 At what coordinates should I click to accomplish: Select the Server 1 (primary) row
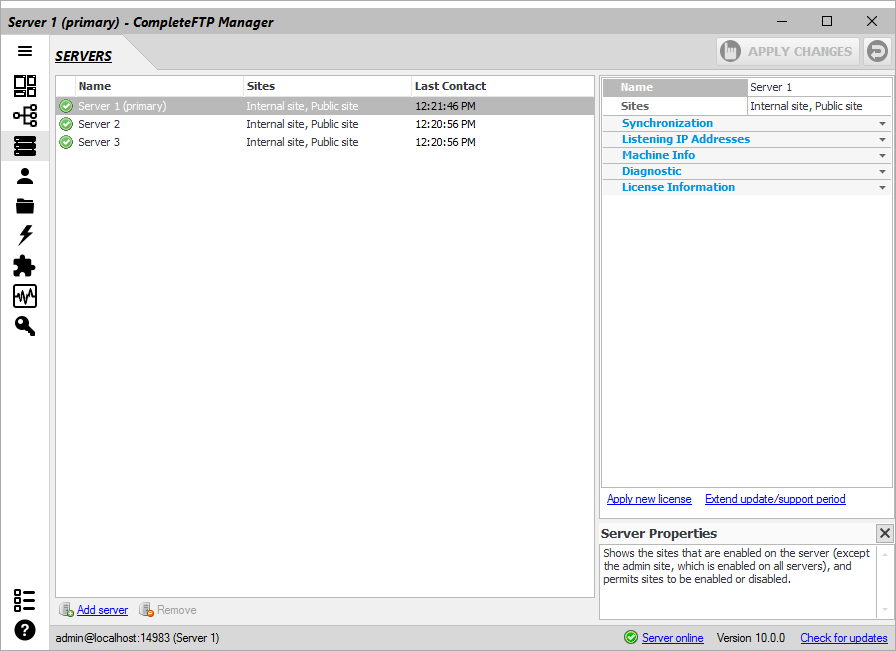coord(325,106)
